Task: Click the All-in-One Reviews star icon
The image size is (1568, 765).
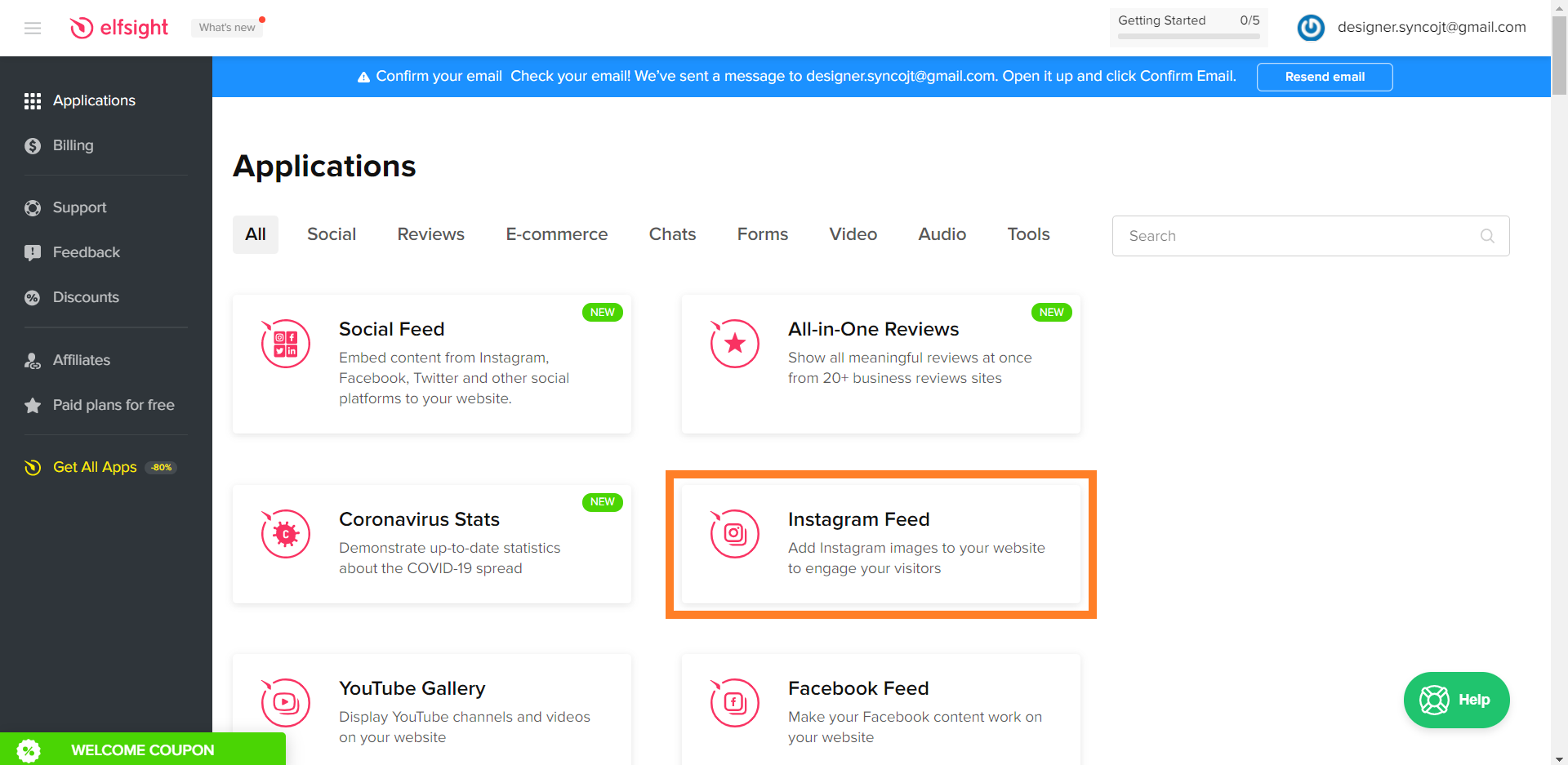Action: 734,344
